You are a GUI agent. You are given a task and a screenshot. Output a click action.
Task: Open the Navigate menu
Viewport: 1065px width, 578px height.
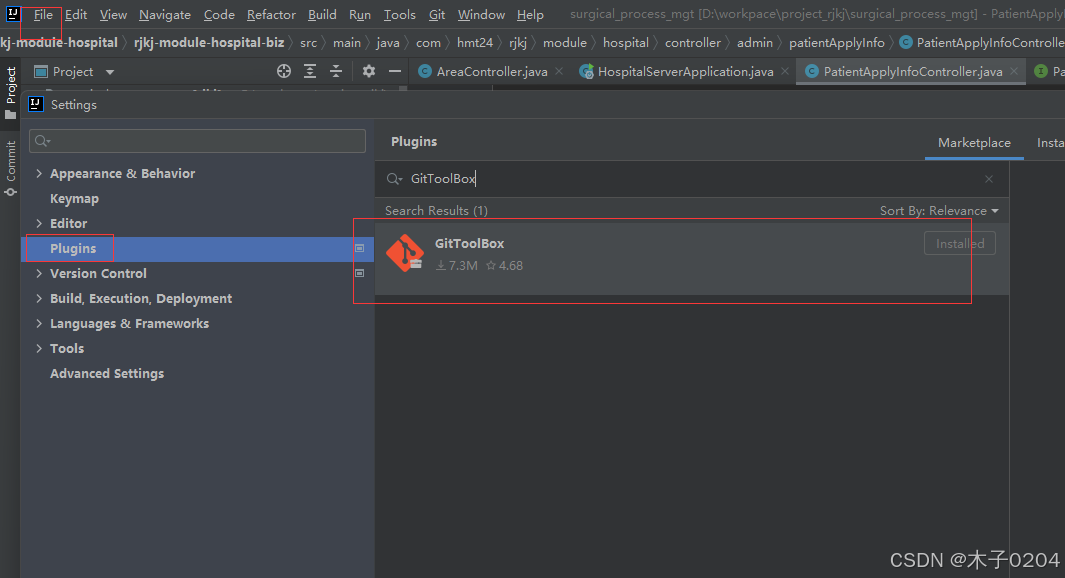(164, 14)
